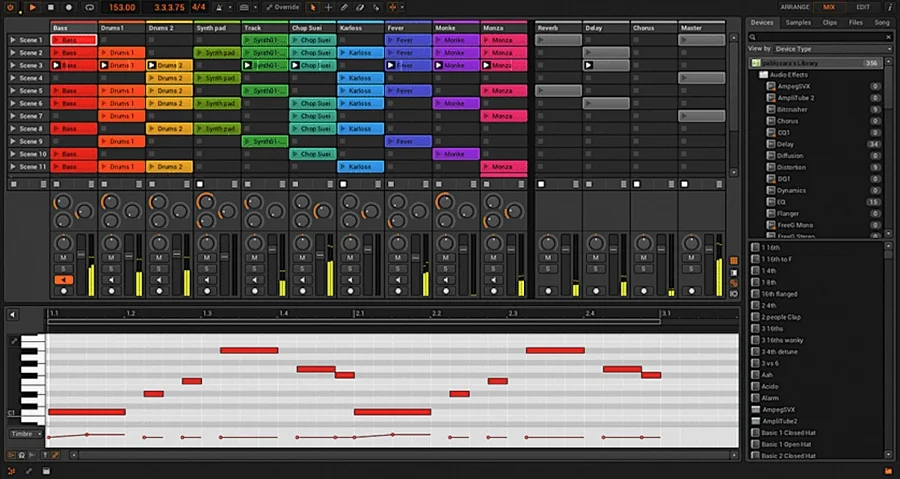Launch Scene 1 with its play arrow

click(12, 40)
